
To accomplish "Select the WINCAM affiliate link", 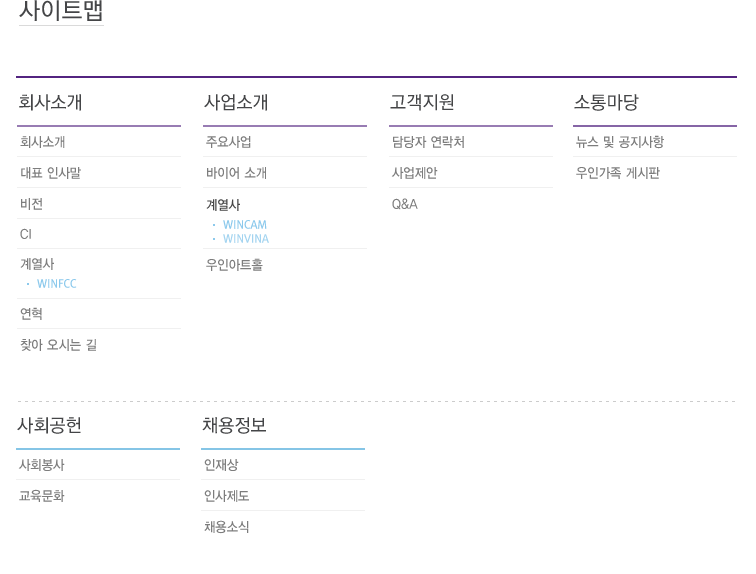I will [244, 225].
